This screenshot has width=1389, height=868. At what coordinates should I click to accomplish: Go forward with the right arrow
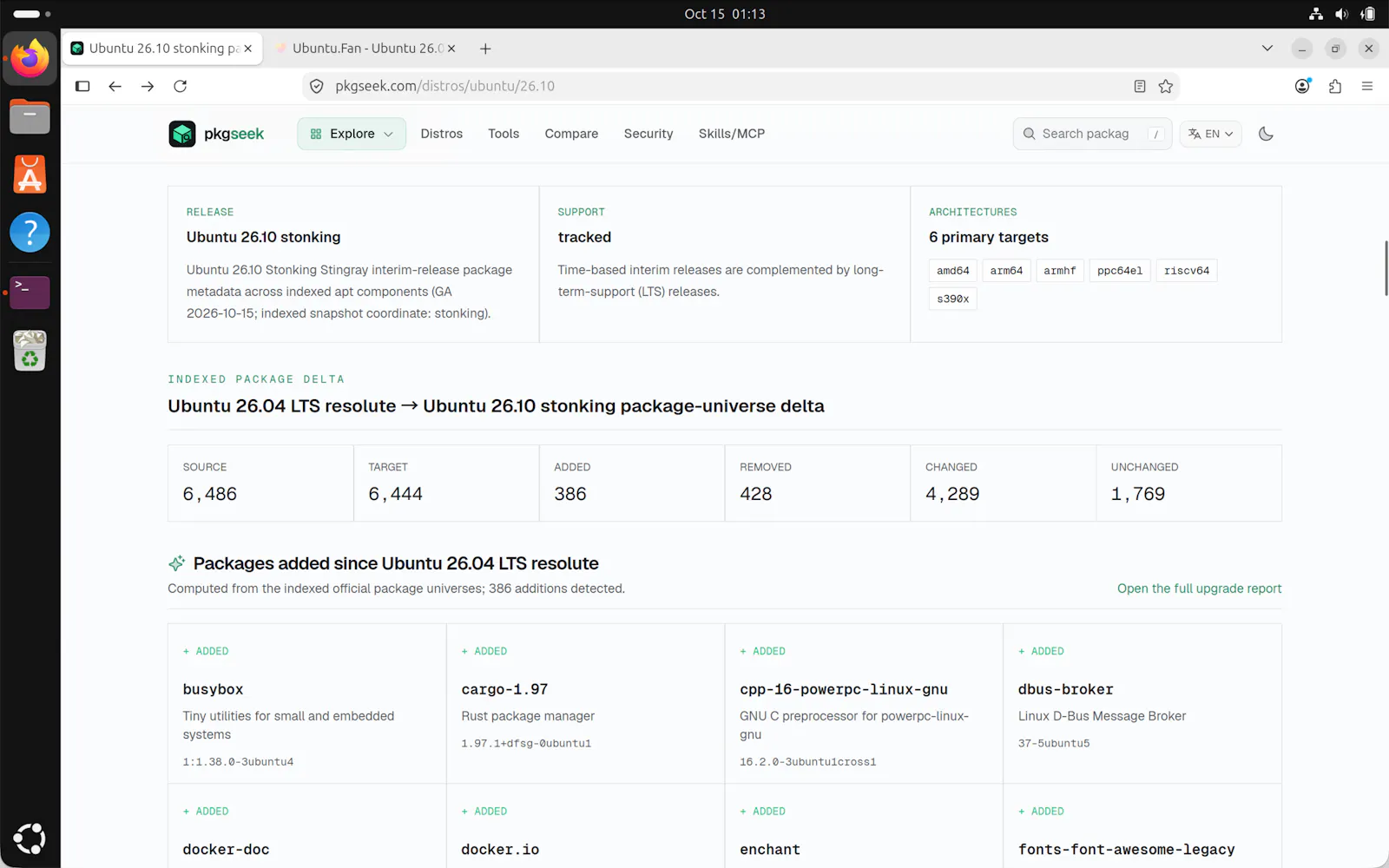tap(148, 86)
